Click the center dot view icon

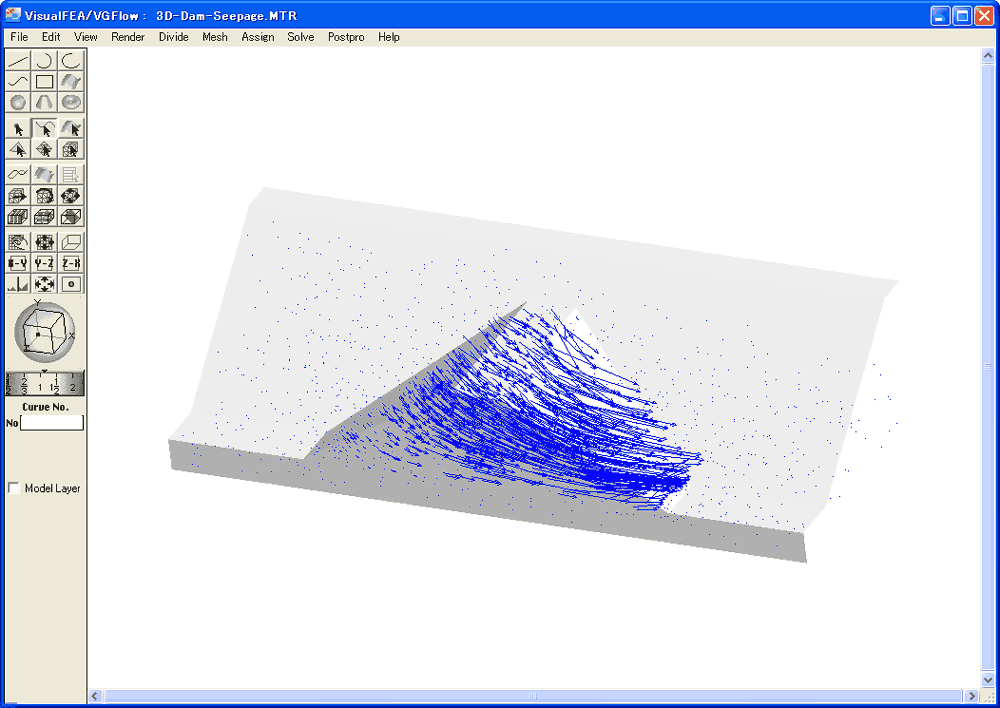[71, 284]
